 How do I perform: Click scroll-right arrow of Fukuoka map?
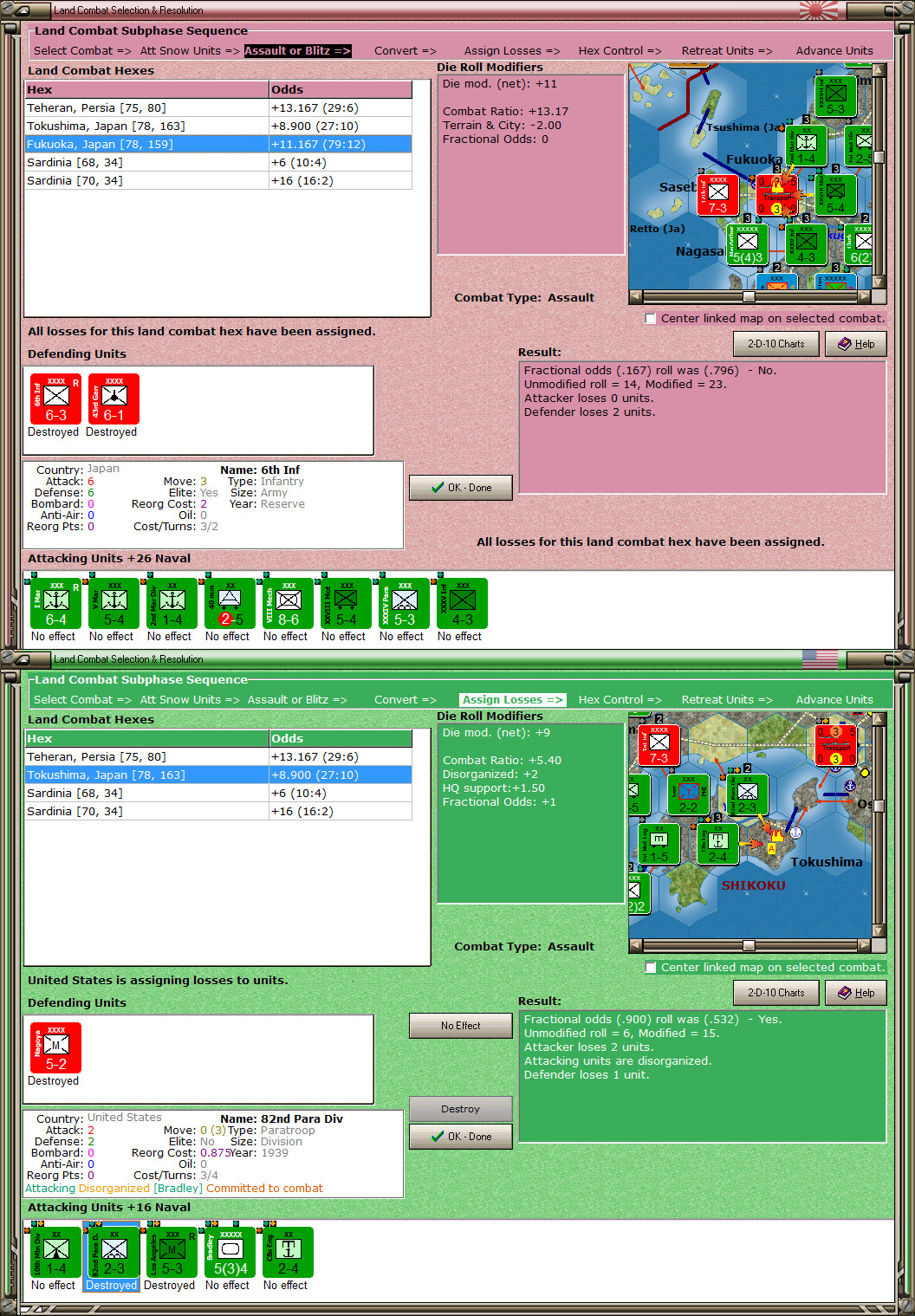tap(864, 296)
